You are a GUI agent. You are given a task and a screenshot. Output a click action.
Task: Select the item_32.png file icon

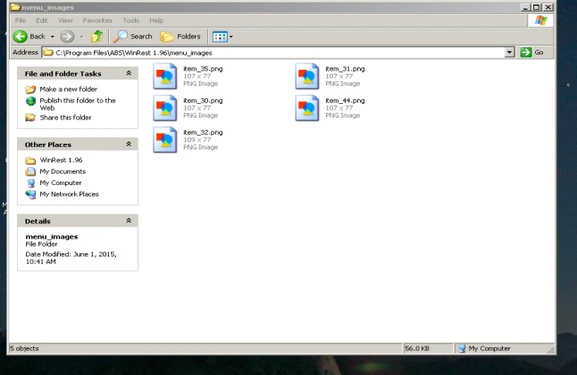tap(165, 139)
